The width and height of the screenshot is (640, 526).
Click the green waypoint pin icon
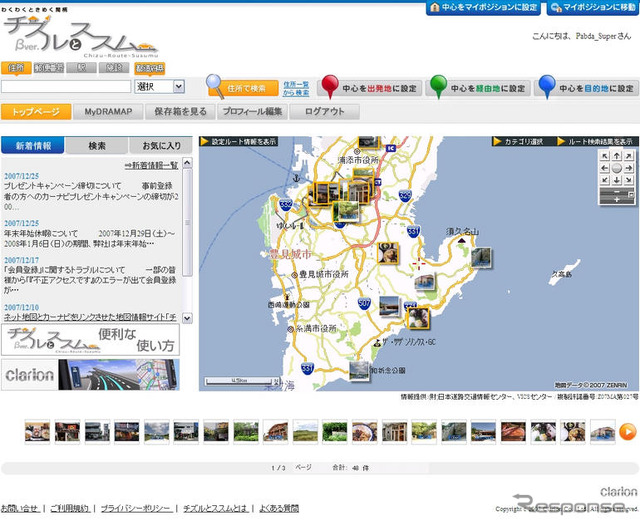[438, 85]
